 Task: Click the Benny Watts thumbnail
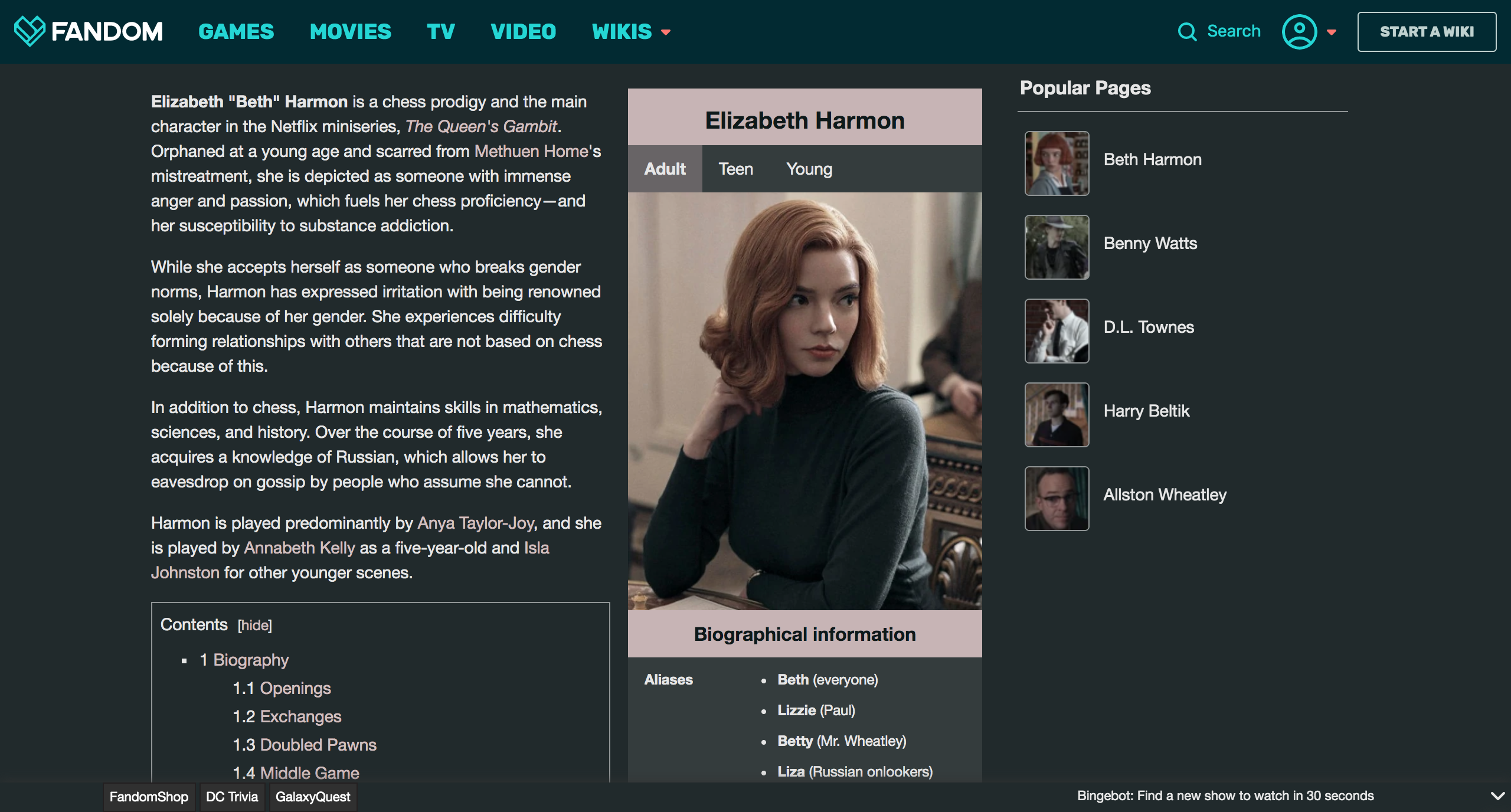[1055, 244]
